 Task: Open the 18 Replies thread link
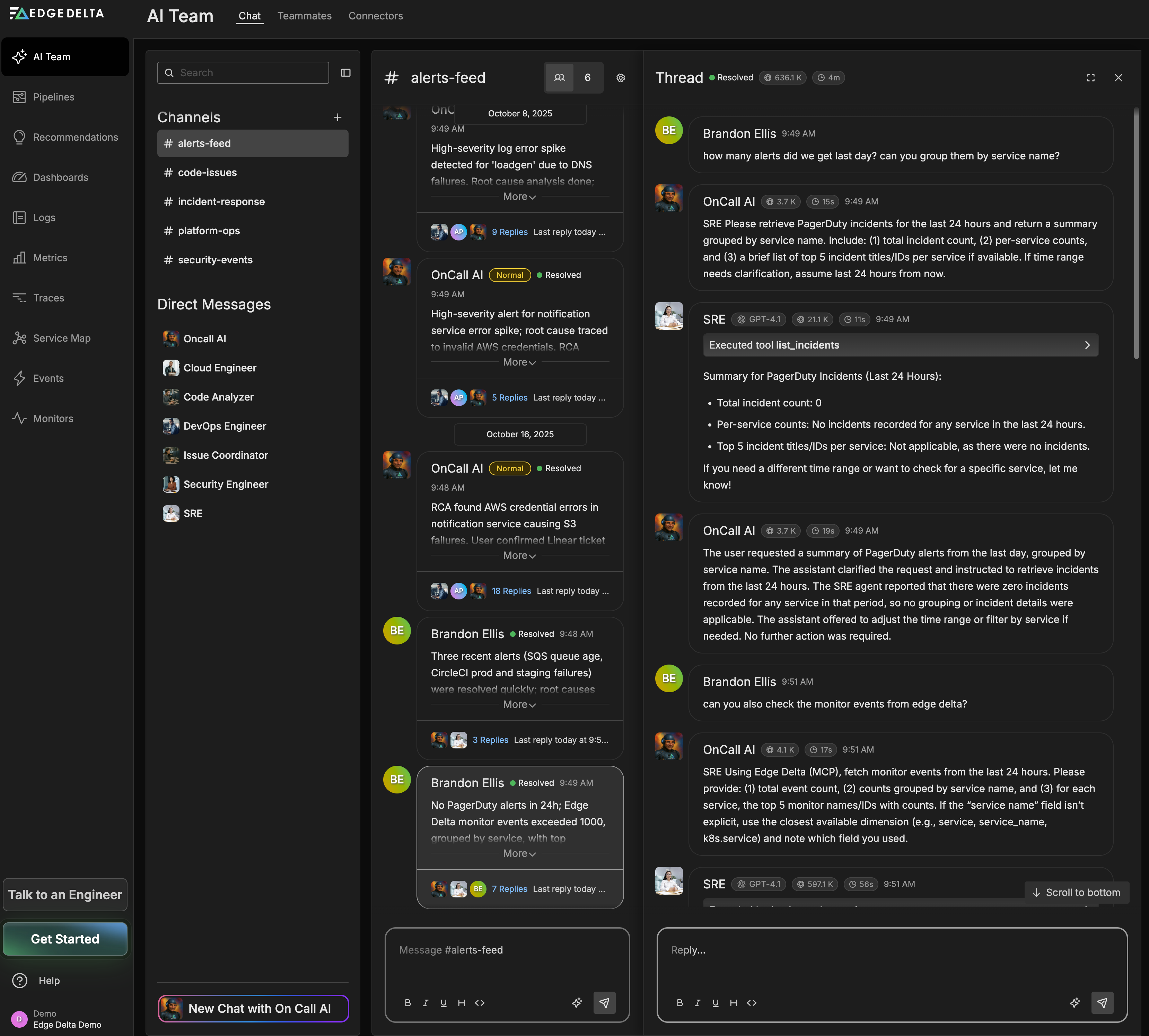coord(511,591)
